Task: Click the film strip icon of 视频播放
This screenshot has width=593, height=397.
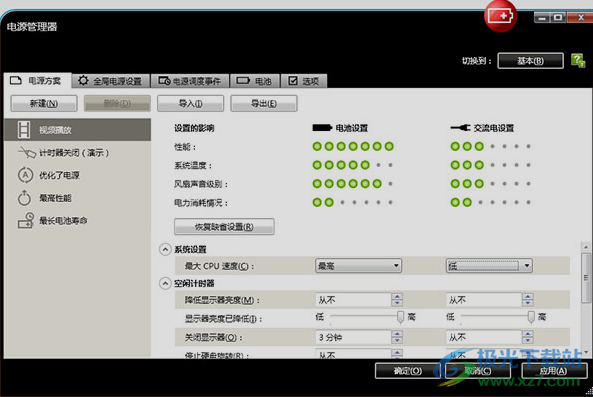Action: (24, 130)
